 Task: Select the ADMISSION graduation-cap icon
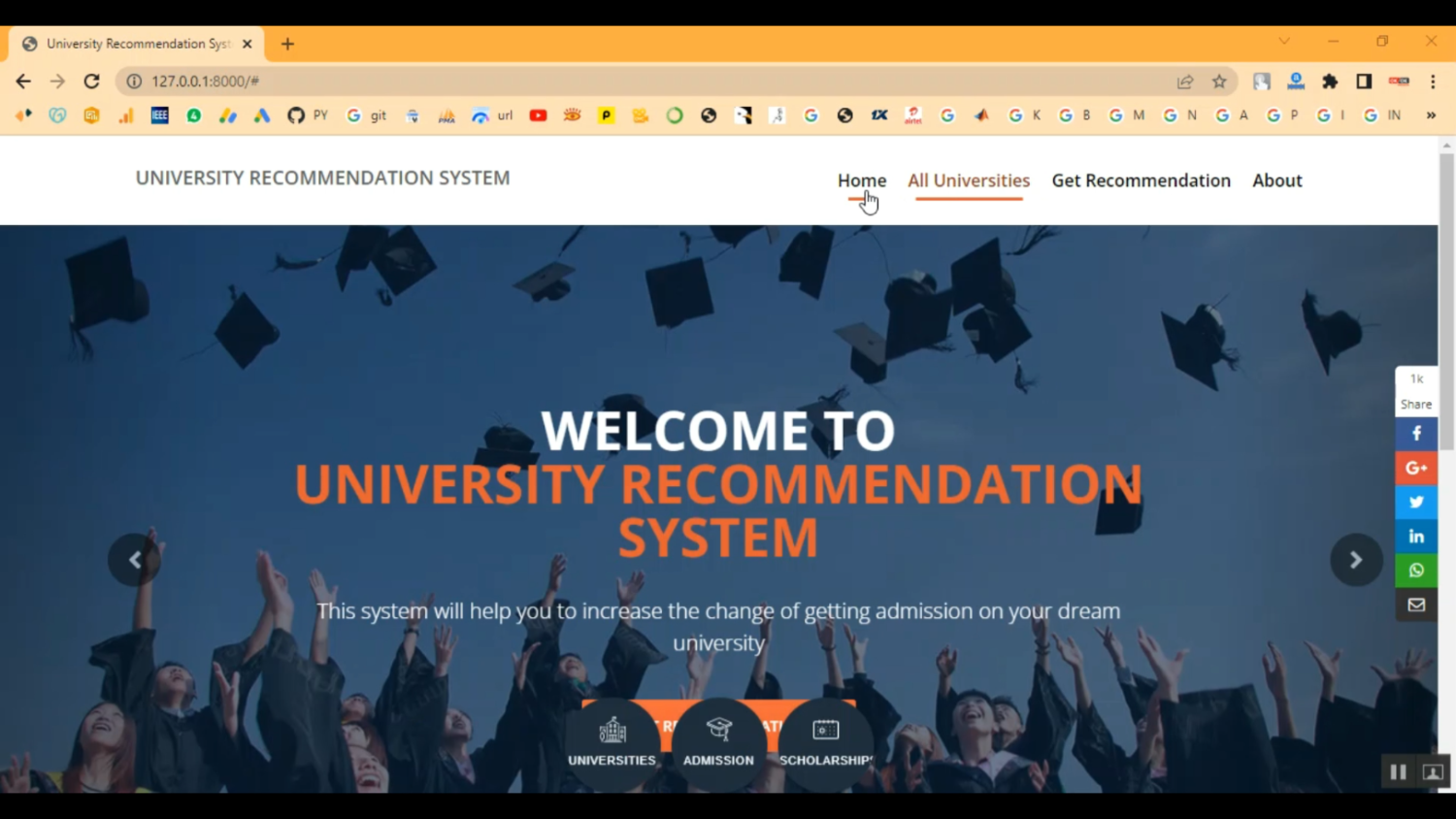click(718, 730)
